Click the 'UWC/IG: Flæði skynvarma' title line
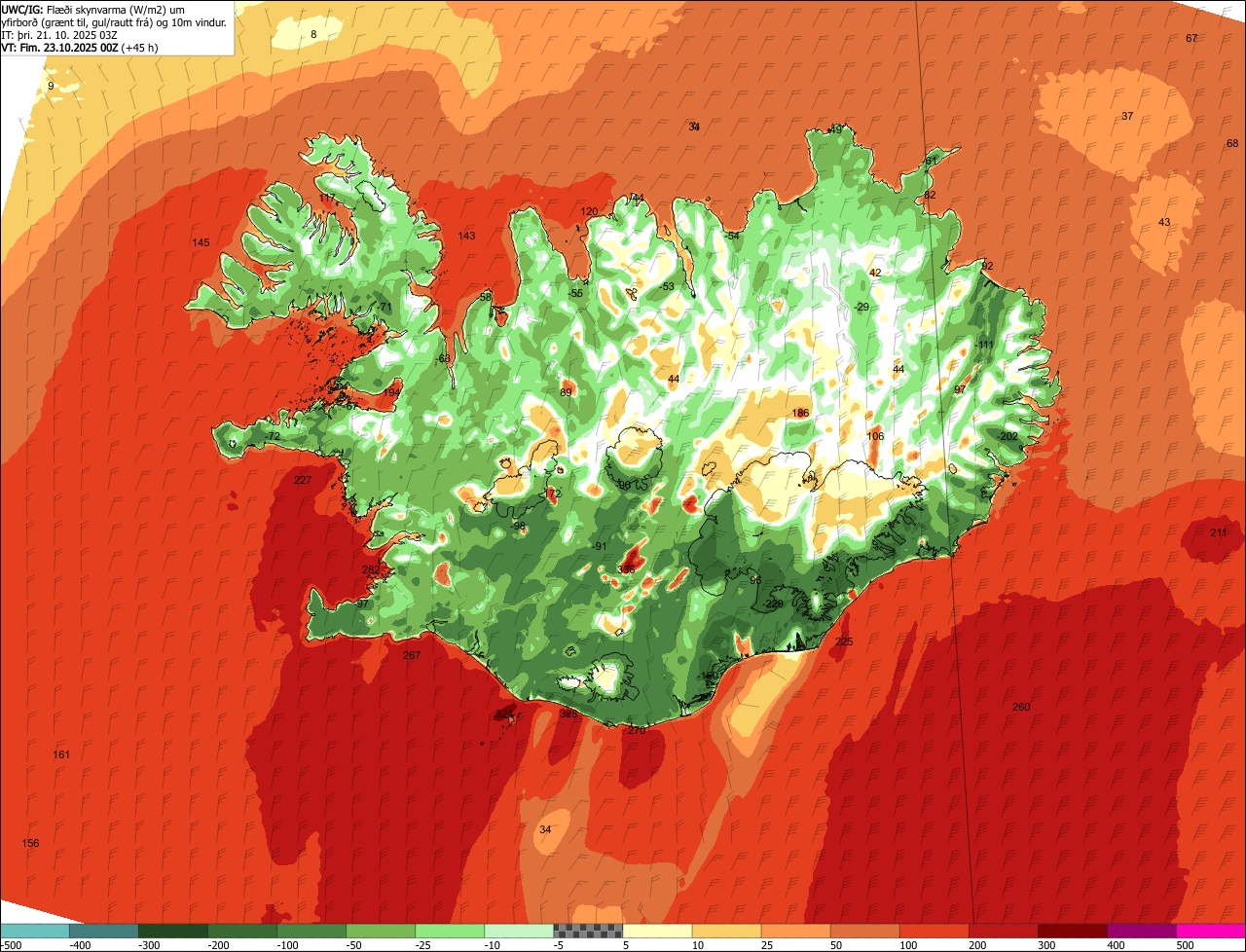The image size is (1246, 952). coord(93,9)
